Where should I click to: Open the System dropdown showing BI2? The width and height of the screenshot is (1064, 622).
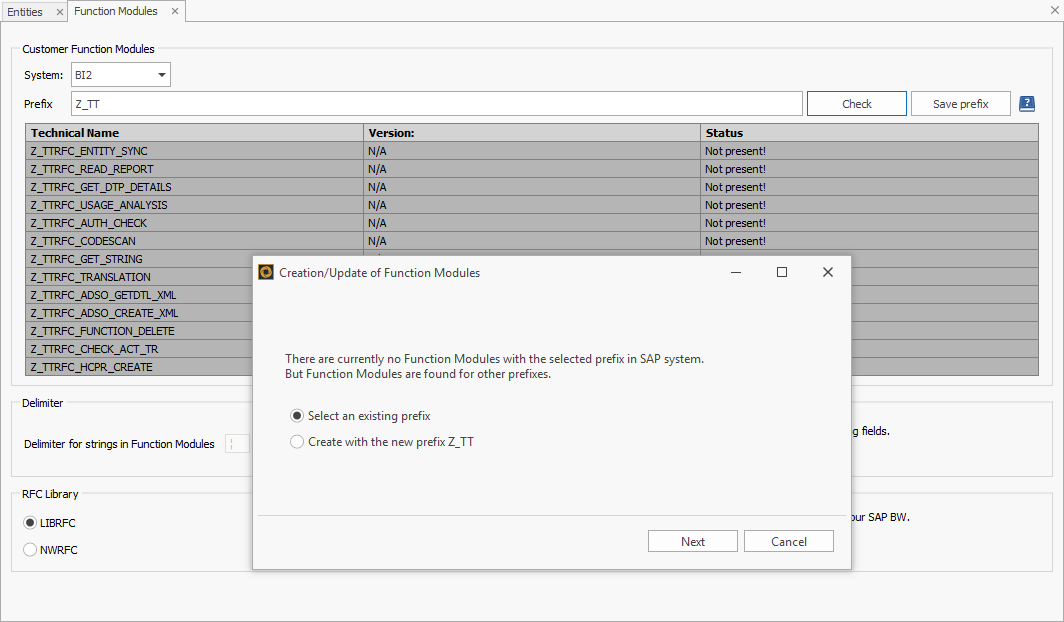point(160,74)
